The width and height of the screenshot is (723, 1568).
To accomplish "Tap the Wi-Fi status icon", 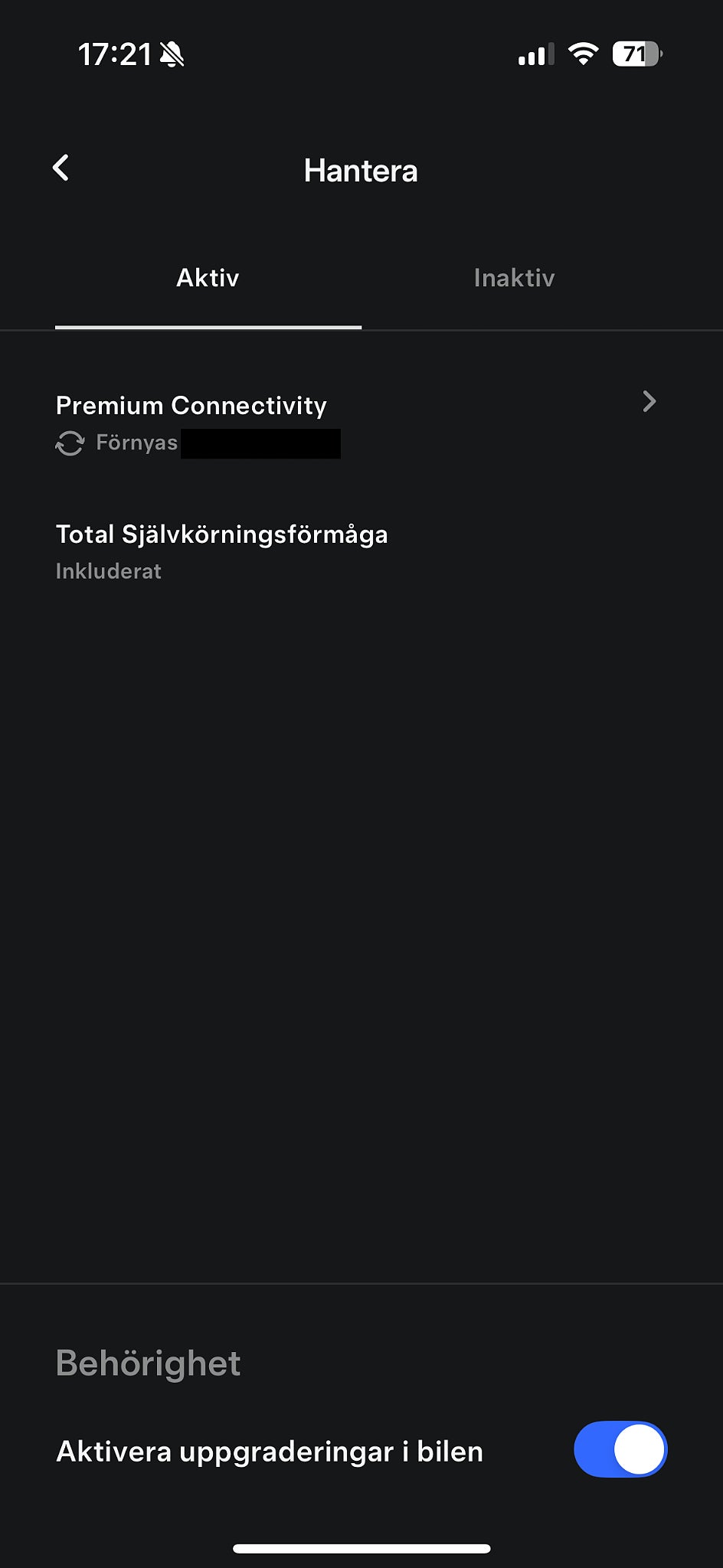I will tap(583, 54).
